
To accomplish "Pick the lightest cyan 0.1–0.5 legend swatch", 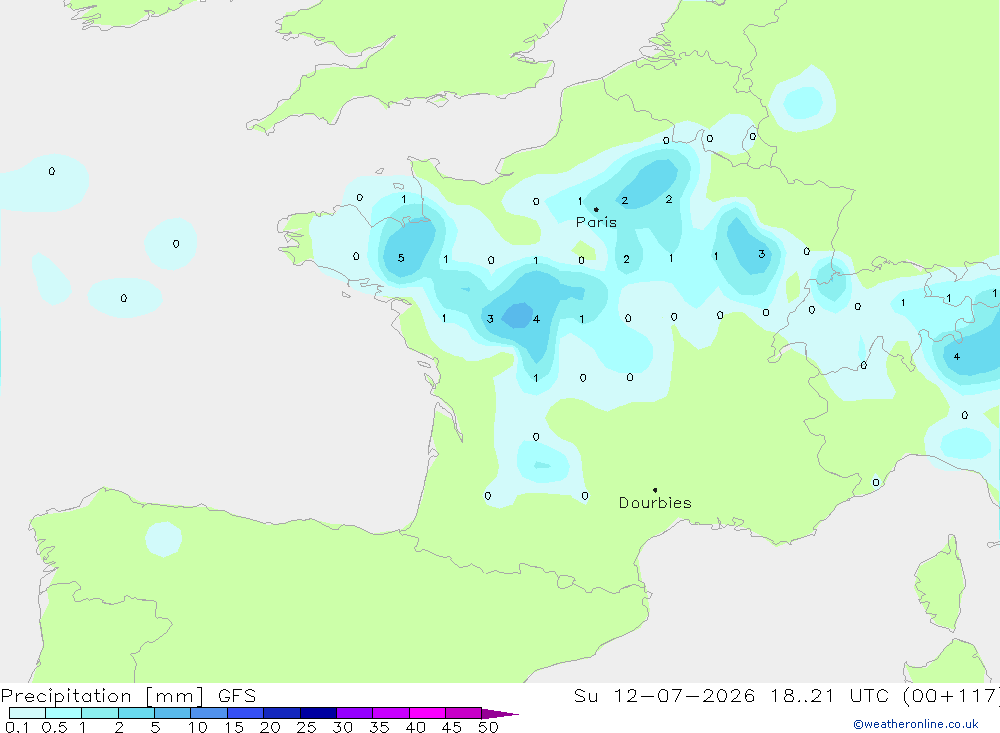I will [x=27, y=713].
